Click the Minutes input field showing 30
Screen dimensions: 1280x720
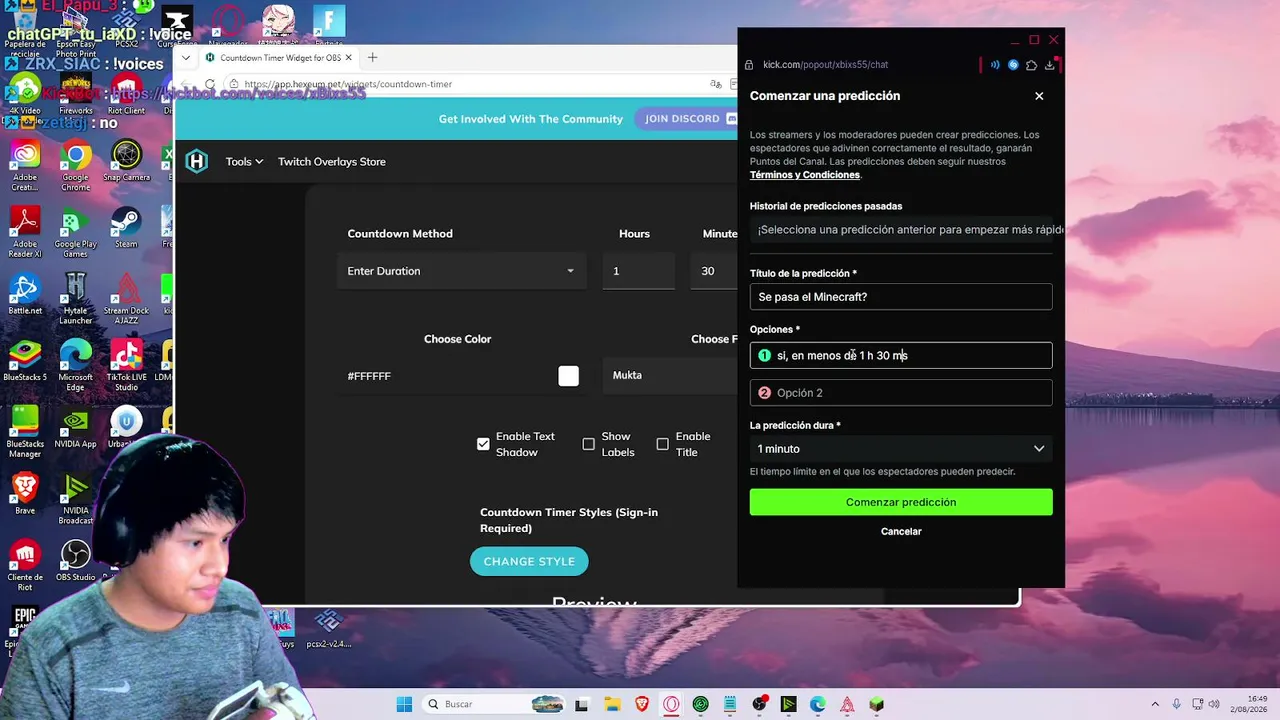coord(714,271)
